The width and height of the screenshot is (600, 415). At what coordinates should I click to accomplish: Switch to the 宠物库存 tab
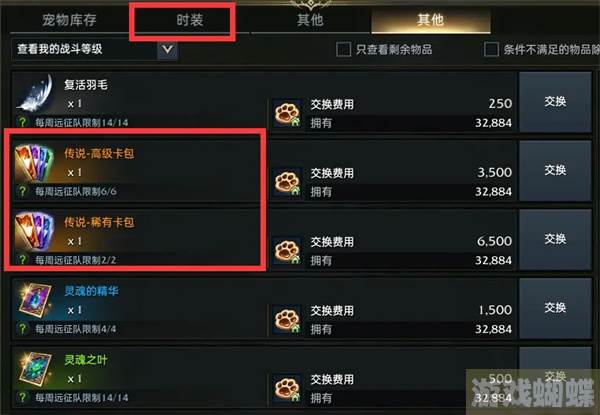click(69, 20)
